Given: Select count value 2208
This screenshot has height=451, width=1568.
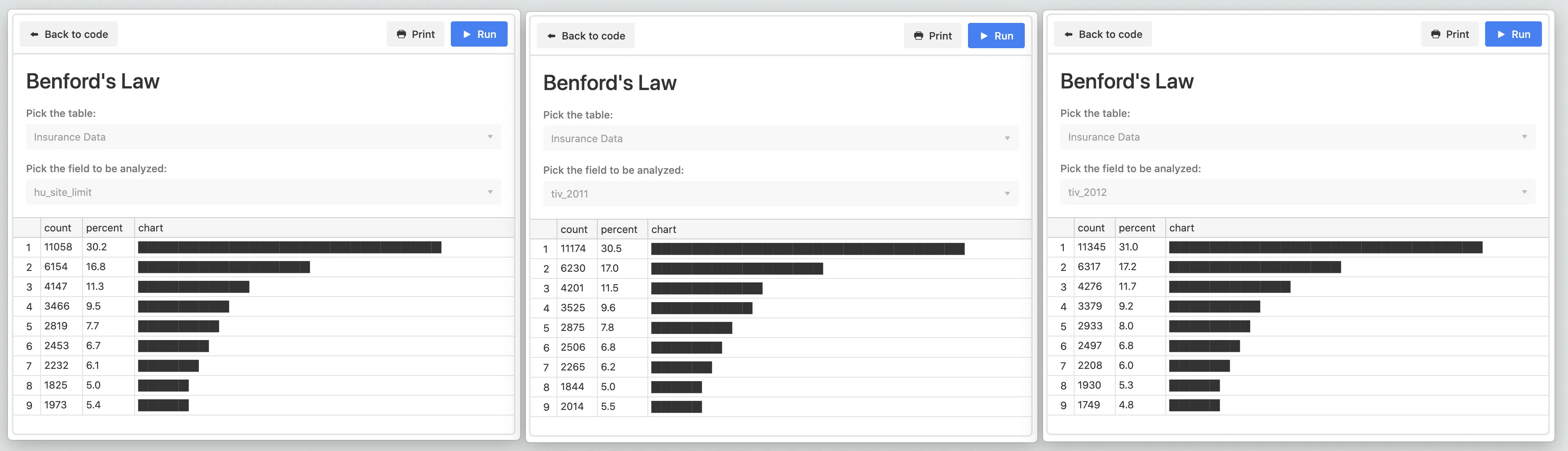Looking at the screenshot, I should (1090, 366).
